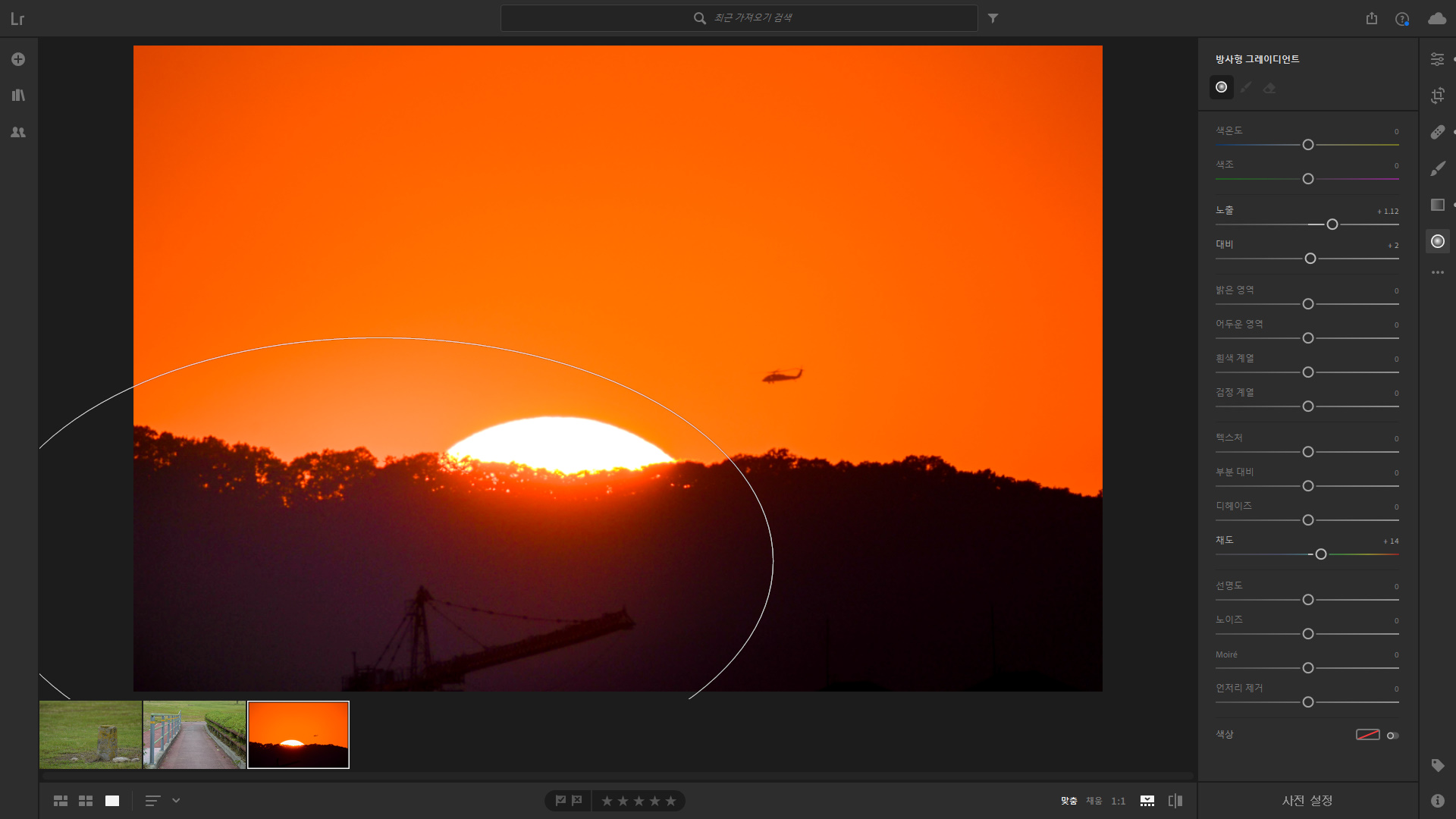1456x819 pixels.
Task: Switch to square grid view
Action: tap(86, 801)
